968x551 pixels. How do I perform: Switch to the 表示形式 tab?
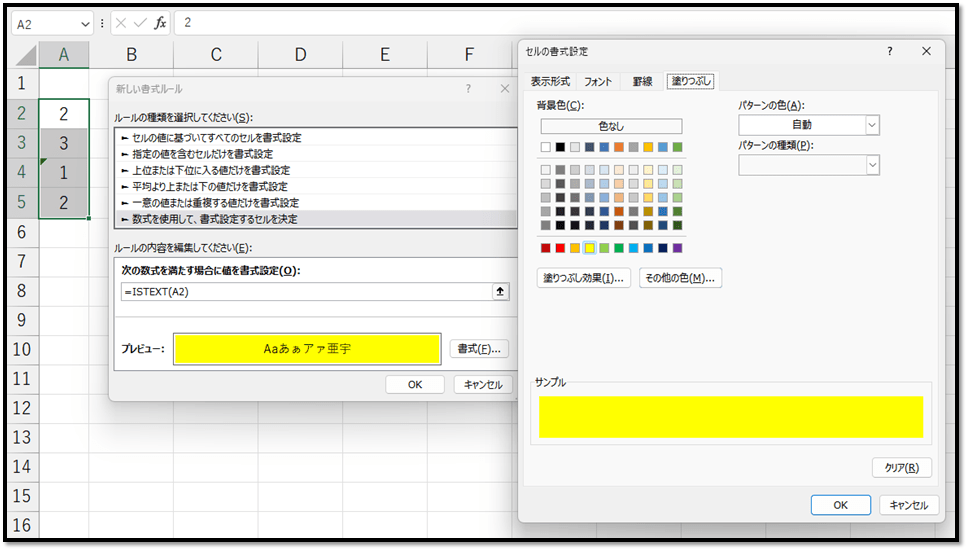pos(550,82)
